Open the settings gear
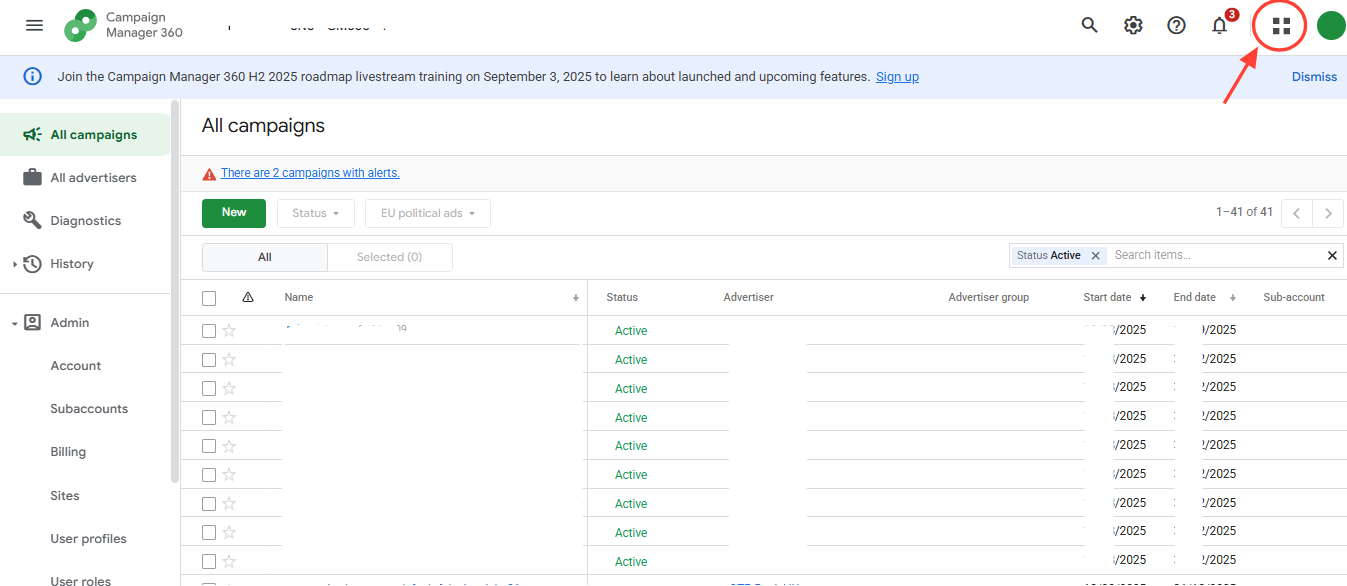Image resolution: width=1347 pixels, height=586 pixels. pyautogui.click(x=1132, y=25)
